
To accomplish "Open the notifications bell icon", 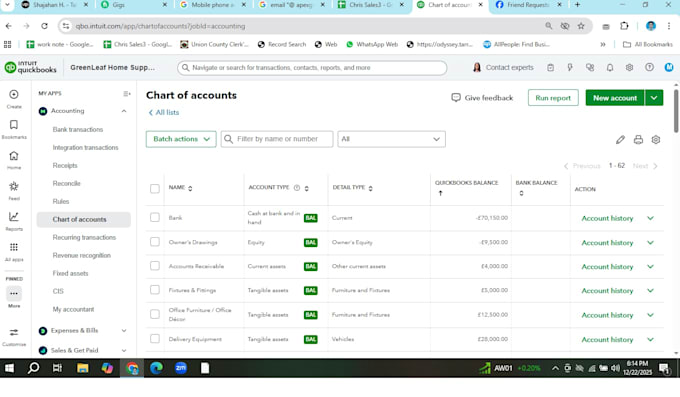I will pos(610,68).
